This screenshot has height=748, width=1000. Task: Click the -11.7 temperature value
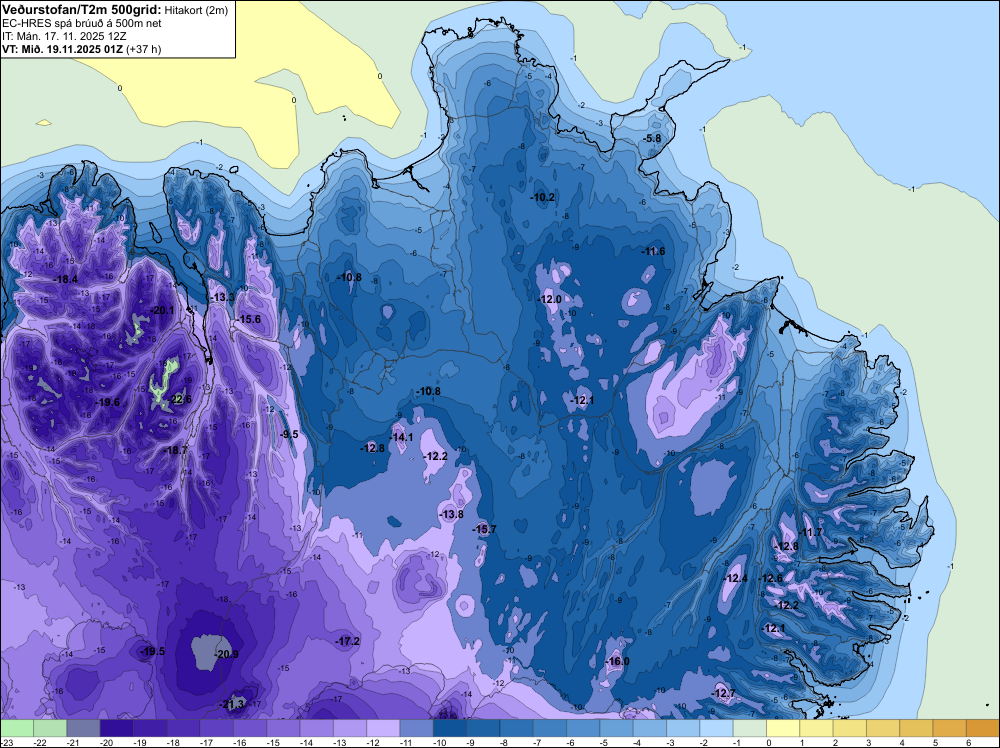[x=811, y=532]
